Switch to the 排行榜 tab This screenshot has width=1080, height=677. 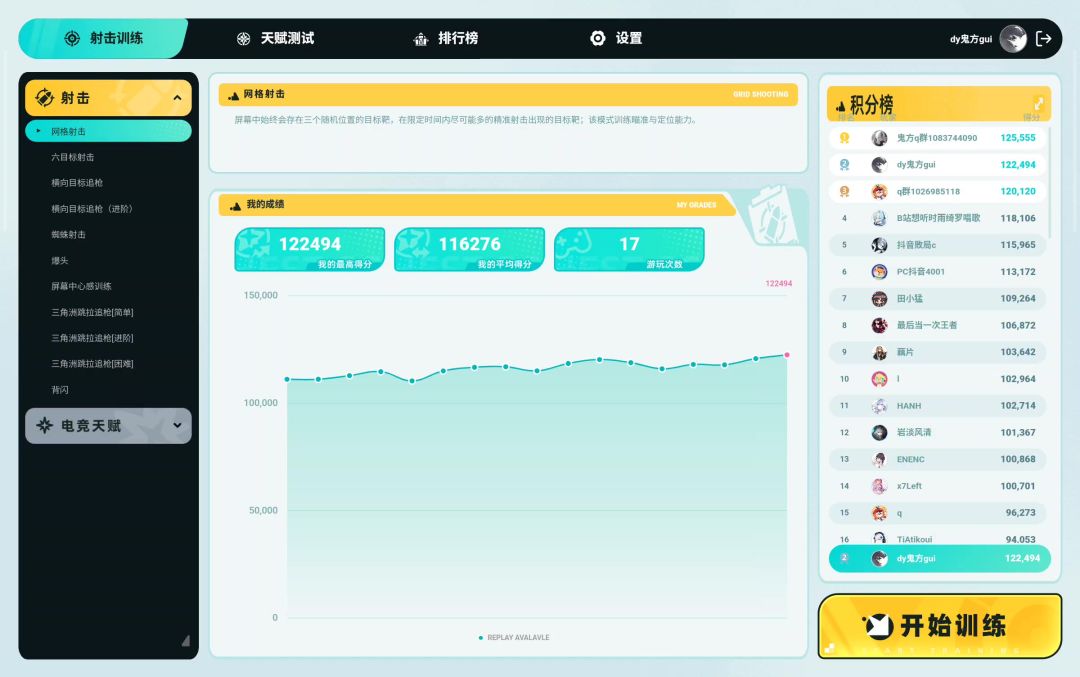point(457,38)
